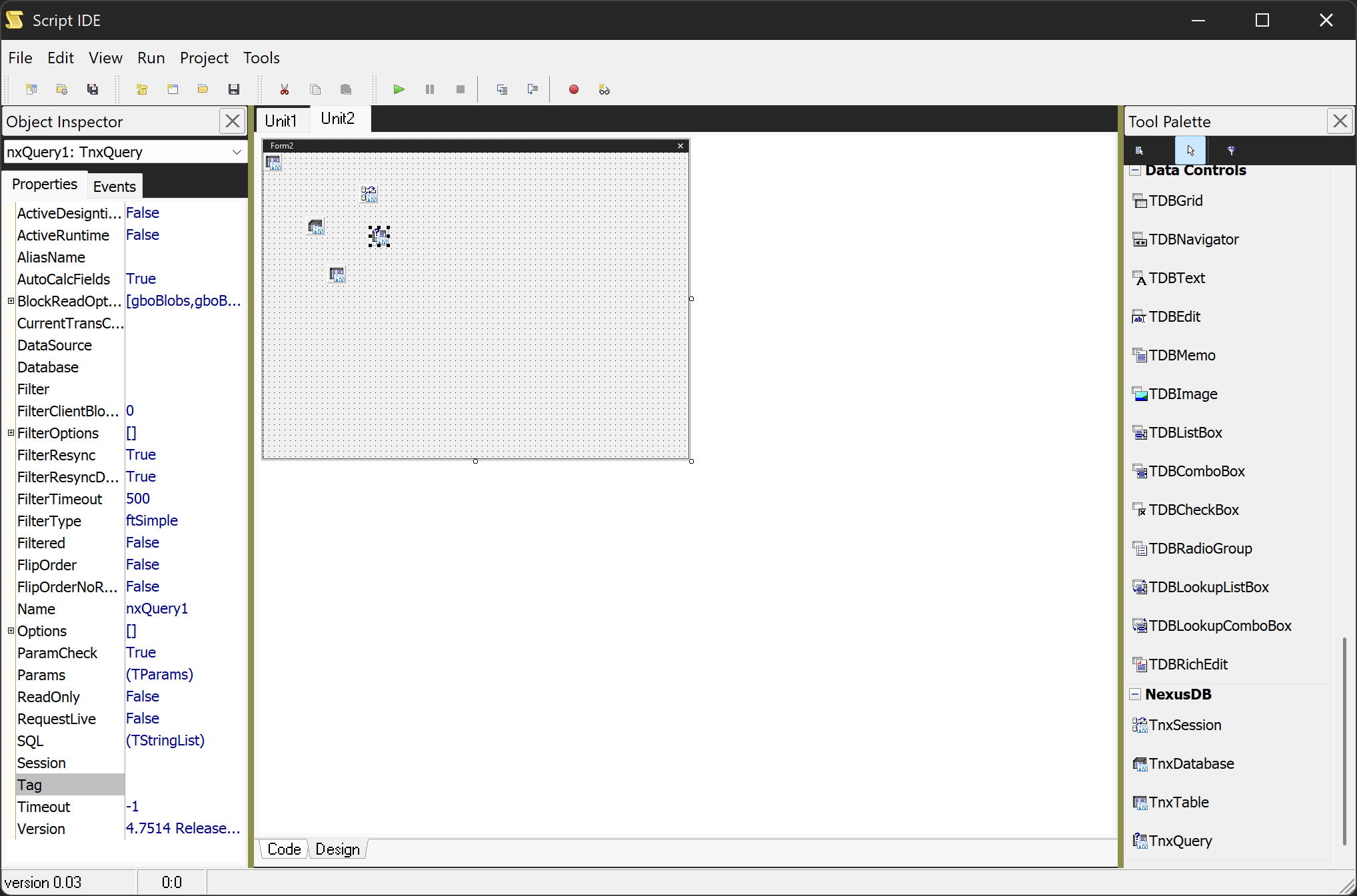The image size is (1357, 896).
Task: Click the Paste toolbar icon
Action: (346, 89)
